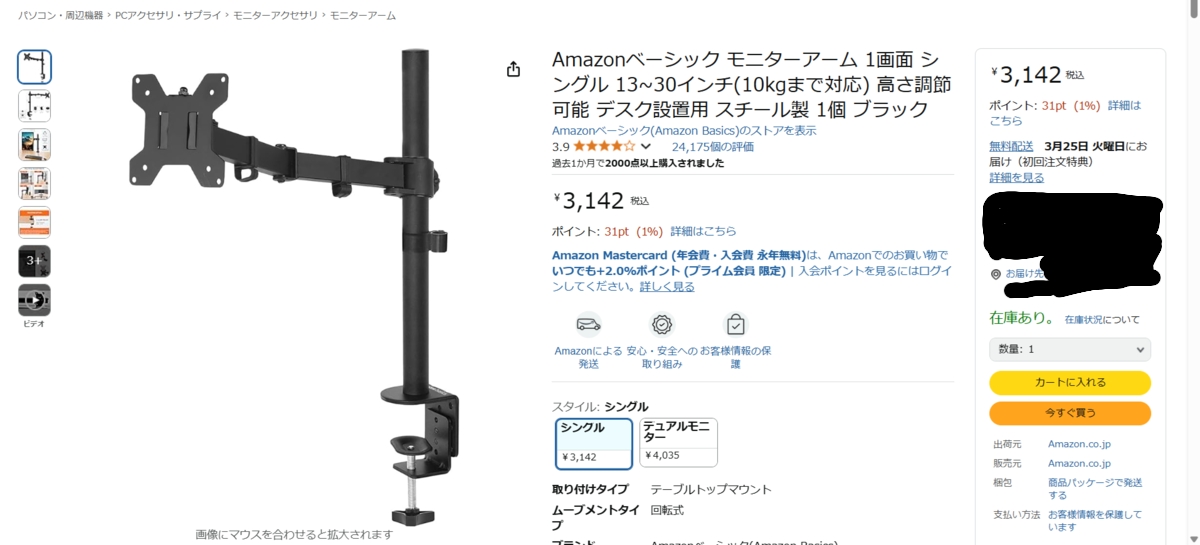1200x545 pixels.
Task: Click the delivery location pin icon
Action: coord(996,273)
